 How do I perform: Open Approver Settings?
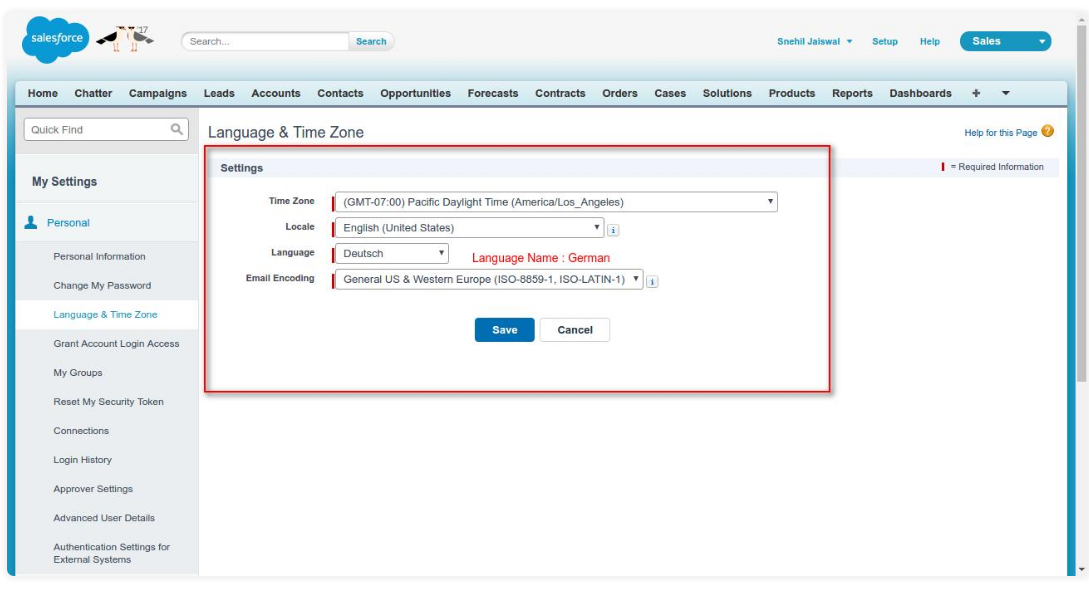click(x=93, y=489)
